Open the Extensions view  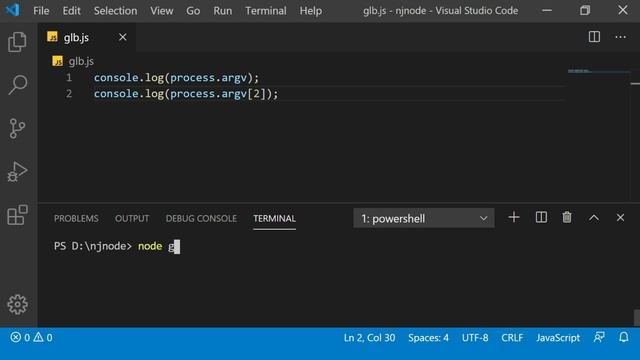click(17, 215)
